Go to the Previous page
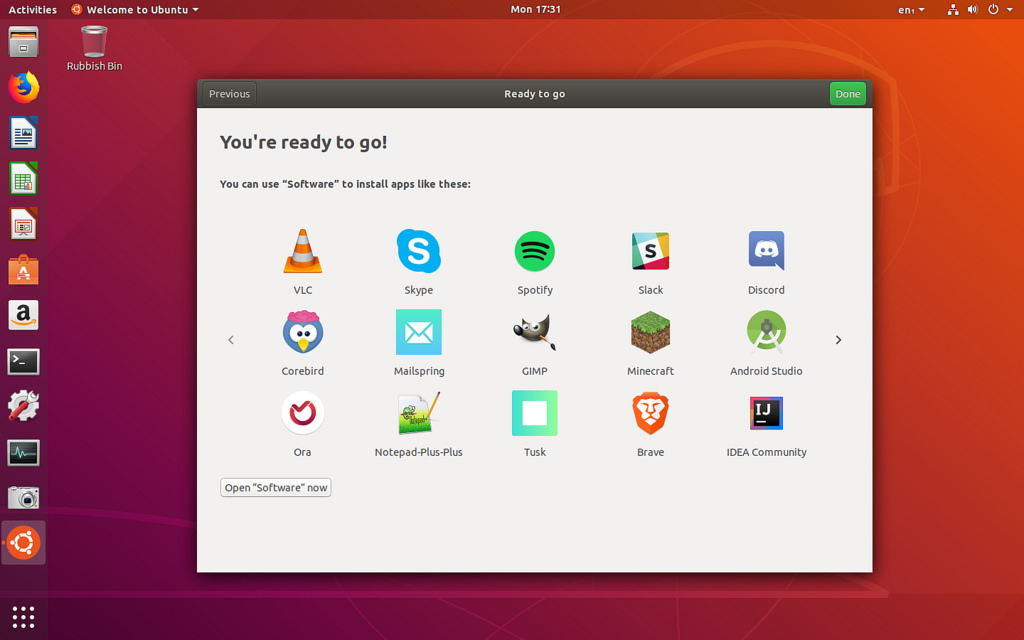1024x640 pixels. [229, 93]
